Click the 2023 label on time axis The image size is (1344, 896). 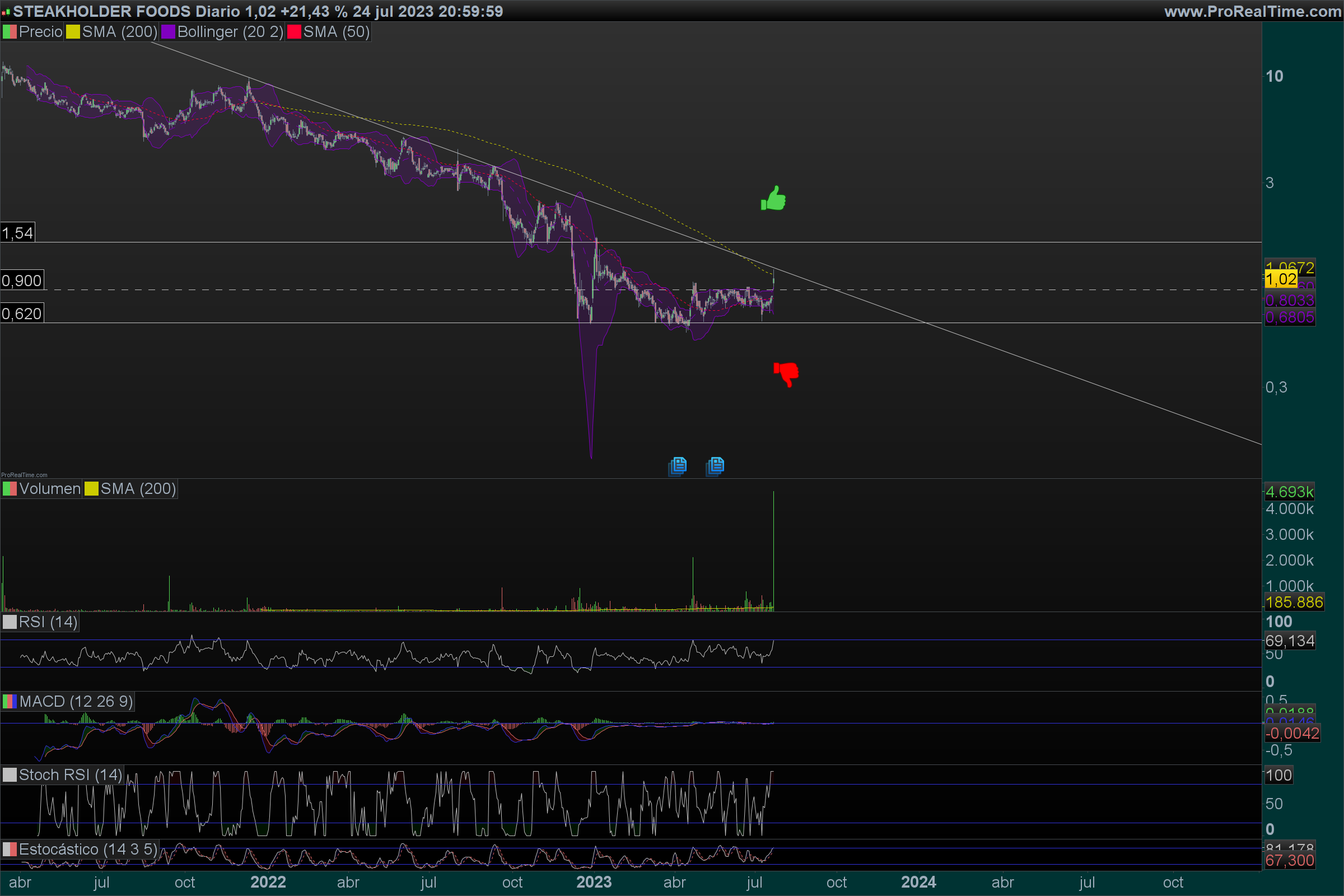click(x=594, y=883)
